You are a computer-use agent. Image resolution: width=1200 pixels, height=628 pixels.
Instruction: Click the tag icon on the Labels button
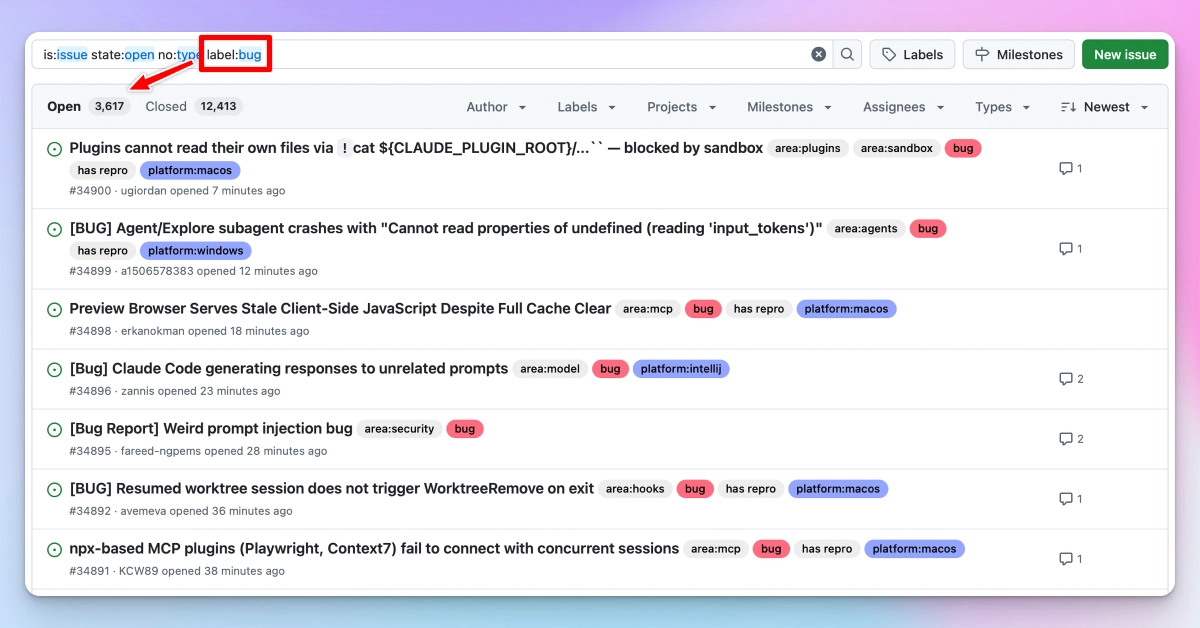[x=891, y=53]
